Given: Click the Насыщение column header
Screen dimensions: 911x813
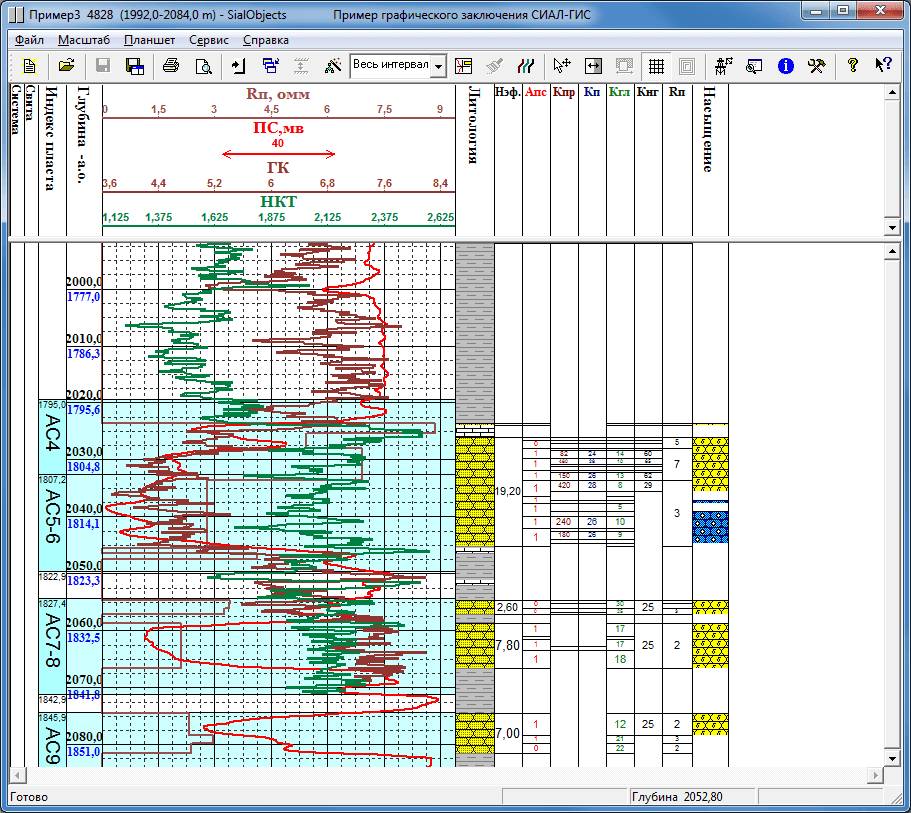Looking at the screenshot, I should pyautogui.click(x=708, y=130).
